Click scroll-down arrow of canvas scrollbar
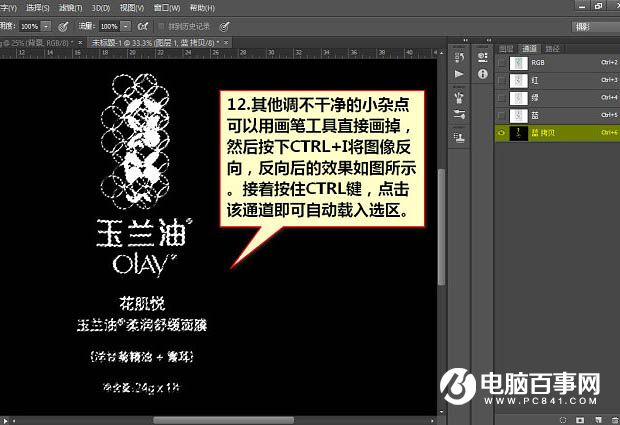 (x=441, y=412)
